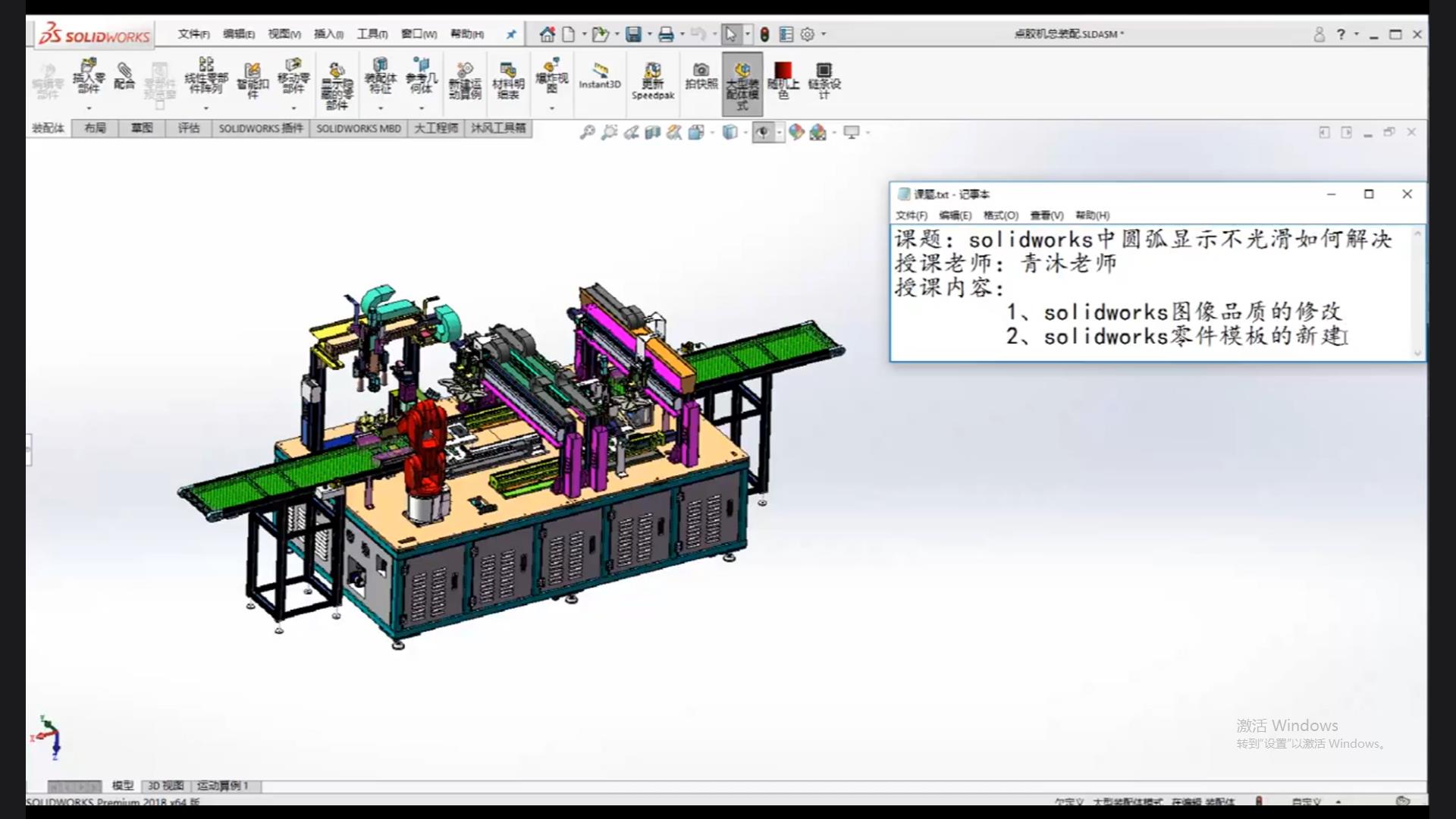This screenshot has width=1456, height=819.
Task: Open the 查看(V) menu in Notepad
Action: (x=1046, y=215)
